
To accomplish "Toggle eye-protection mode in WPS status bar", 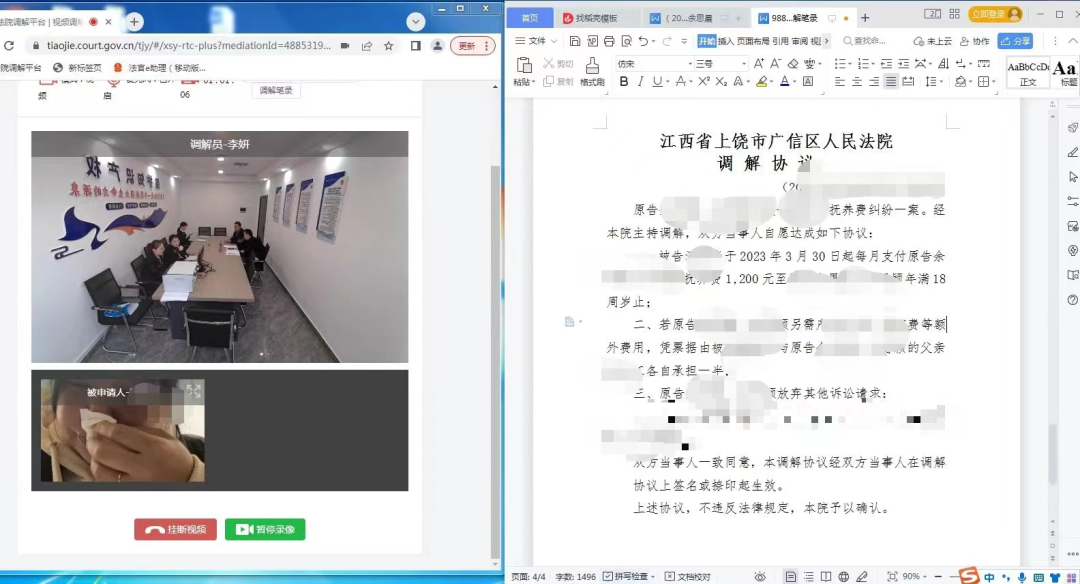I will click(760, 576).
